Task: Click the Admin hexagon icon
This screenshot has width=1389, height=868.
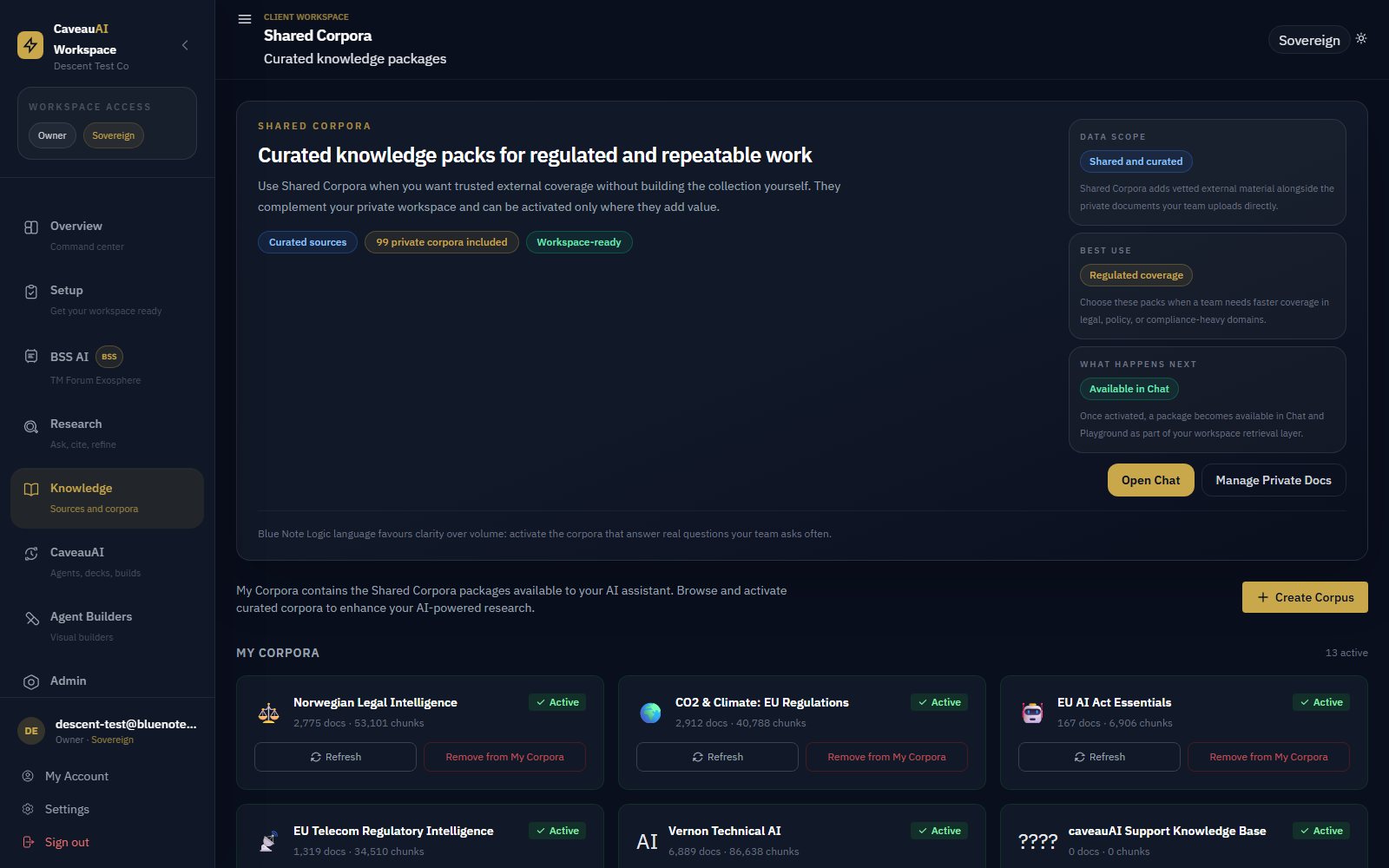Action: (x=31, y=682)
